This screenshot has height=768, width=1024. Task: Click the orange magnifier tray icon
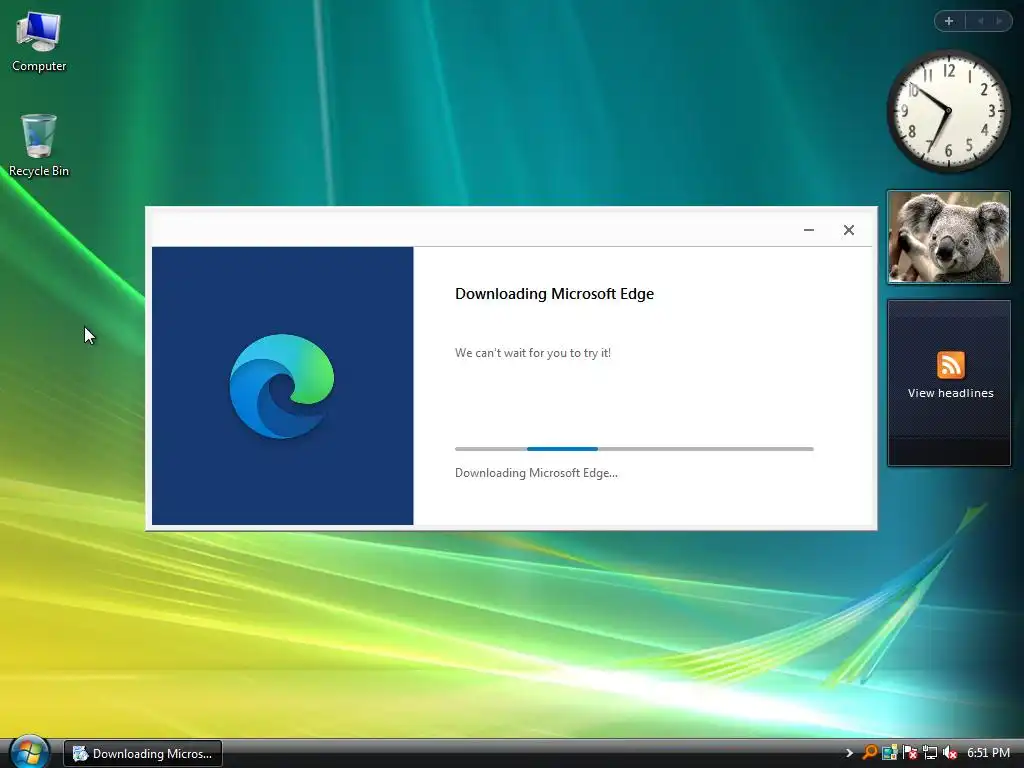pos(869,753)
